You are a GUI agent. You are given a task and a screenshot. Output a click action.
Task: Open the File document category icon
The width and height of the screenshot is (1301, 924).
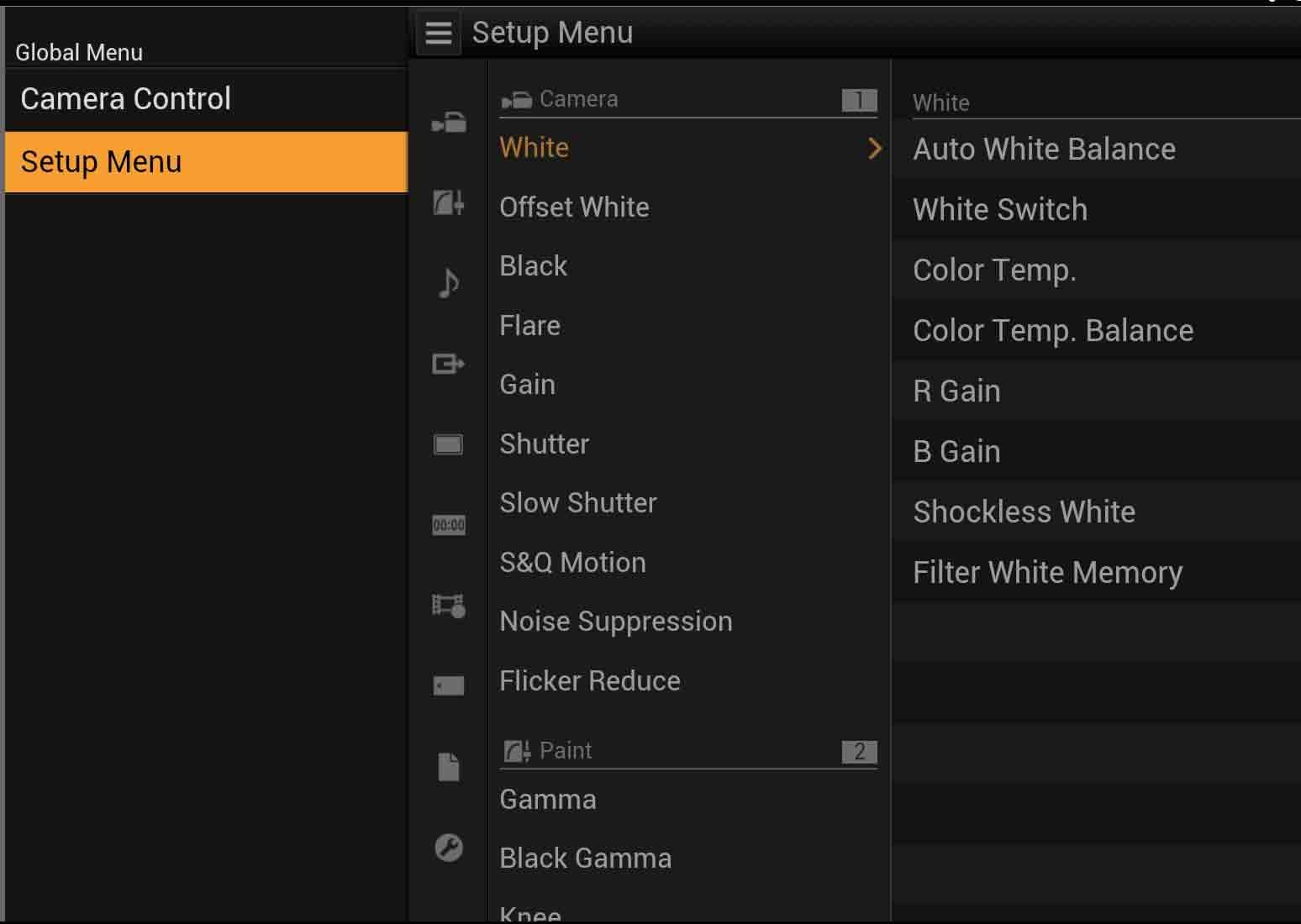click(x=449, y=767)
